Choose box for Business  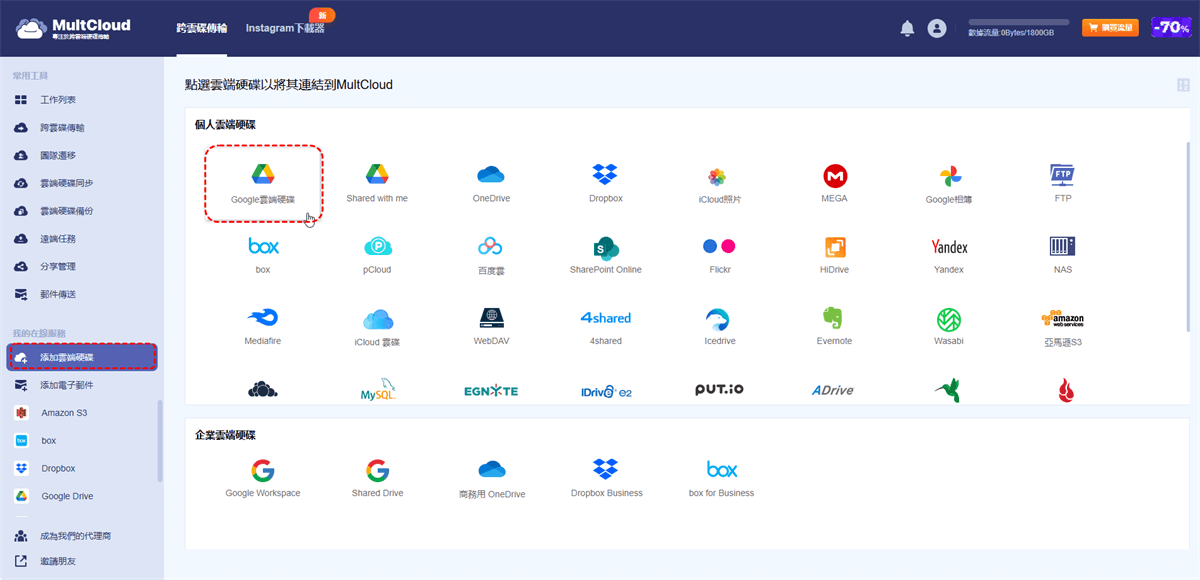tap(721, 479)
